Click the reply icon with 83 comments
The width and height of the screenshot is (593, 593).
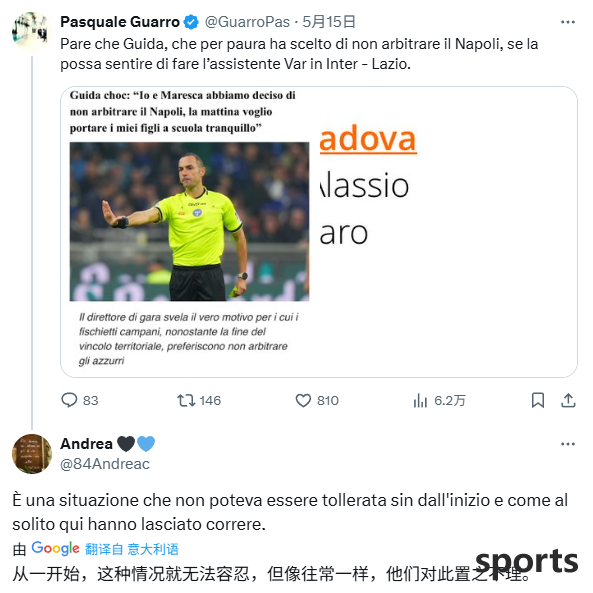[x=69, y=400]
